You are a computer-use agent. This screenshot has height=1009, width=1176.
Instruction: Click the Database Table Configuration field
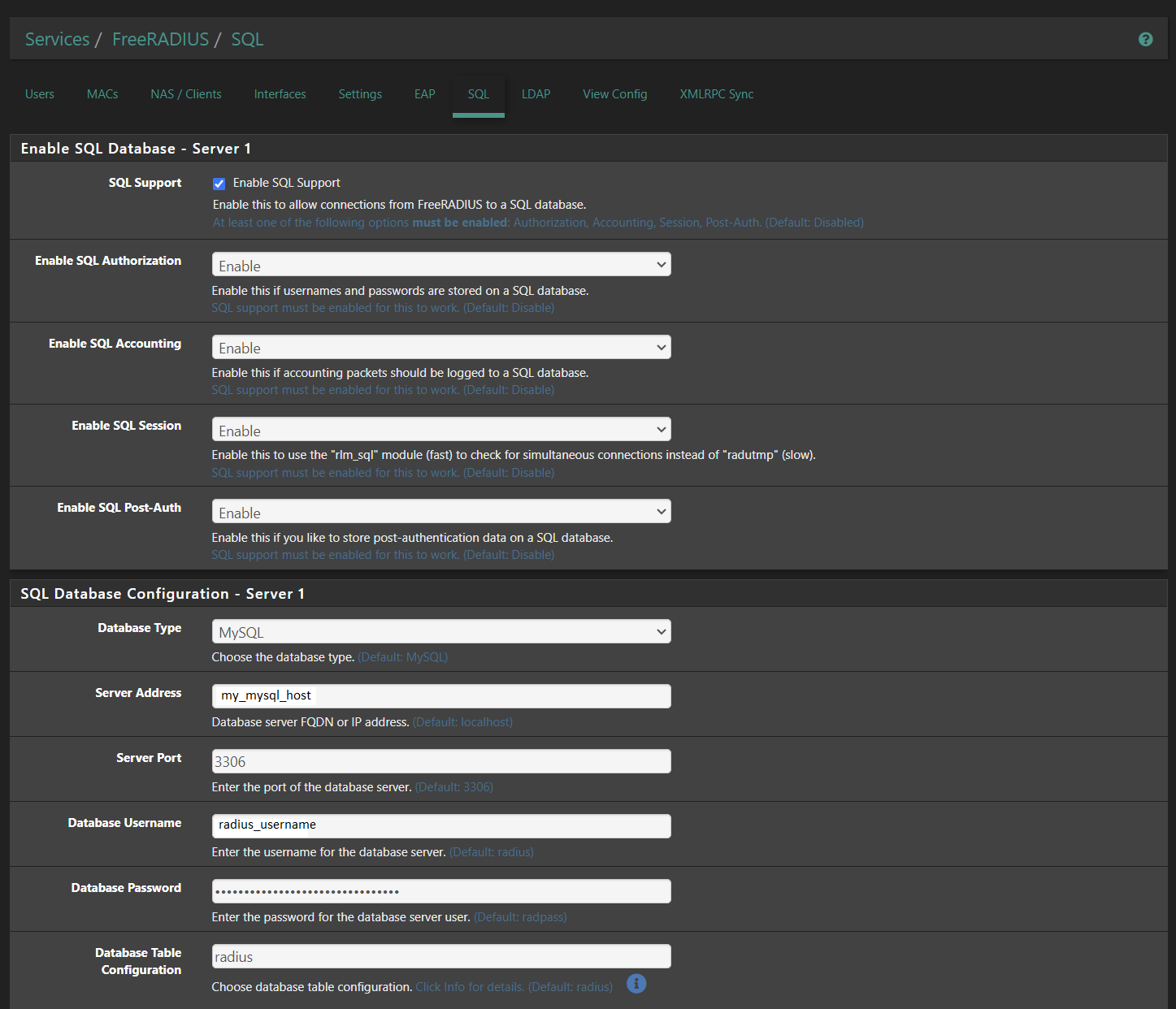pos(441,956)
